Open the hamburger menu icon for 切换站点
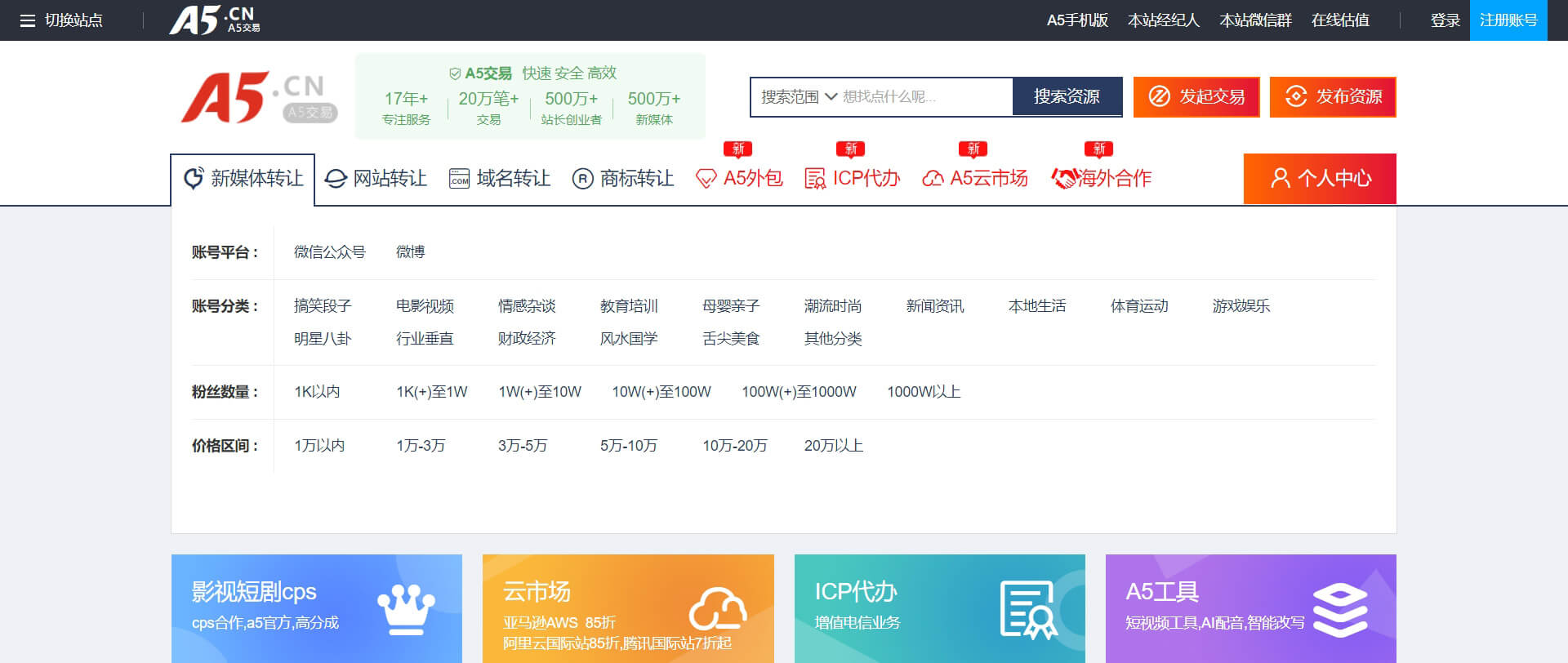 tap(28, 20)
